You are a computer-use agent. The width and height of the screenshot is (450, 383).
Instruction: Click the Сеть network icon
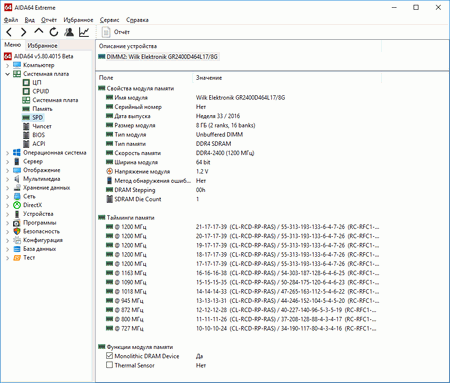pos(17,196)
